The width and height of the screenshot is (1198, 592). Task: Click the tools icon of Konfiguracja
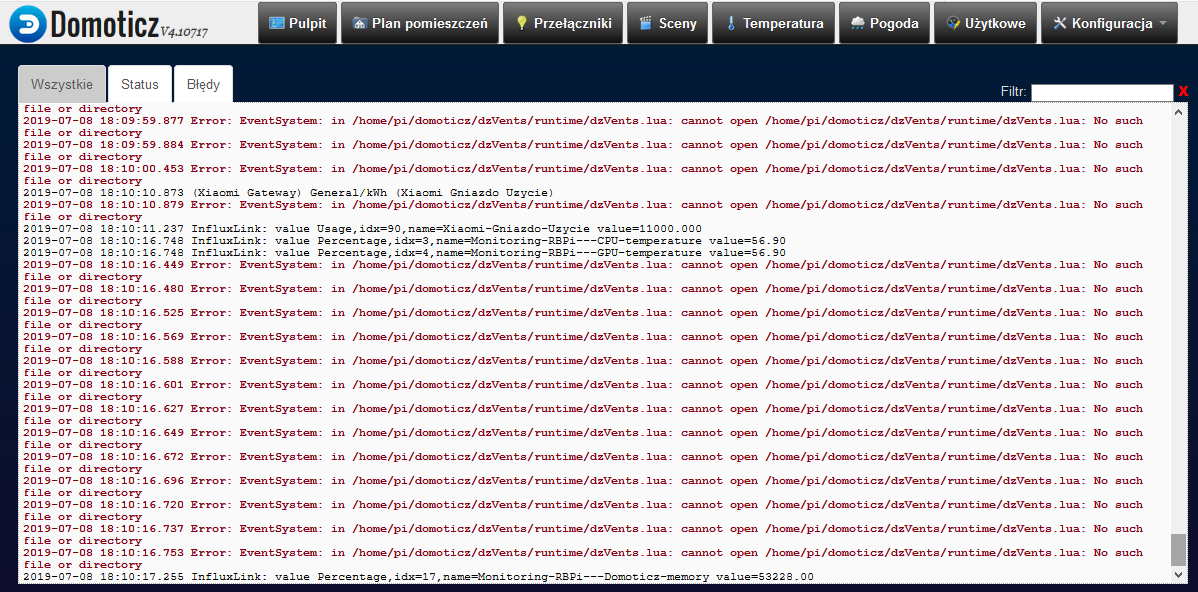click(x=1060, y=23)
